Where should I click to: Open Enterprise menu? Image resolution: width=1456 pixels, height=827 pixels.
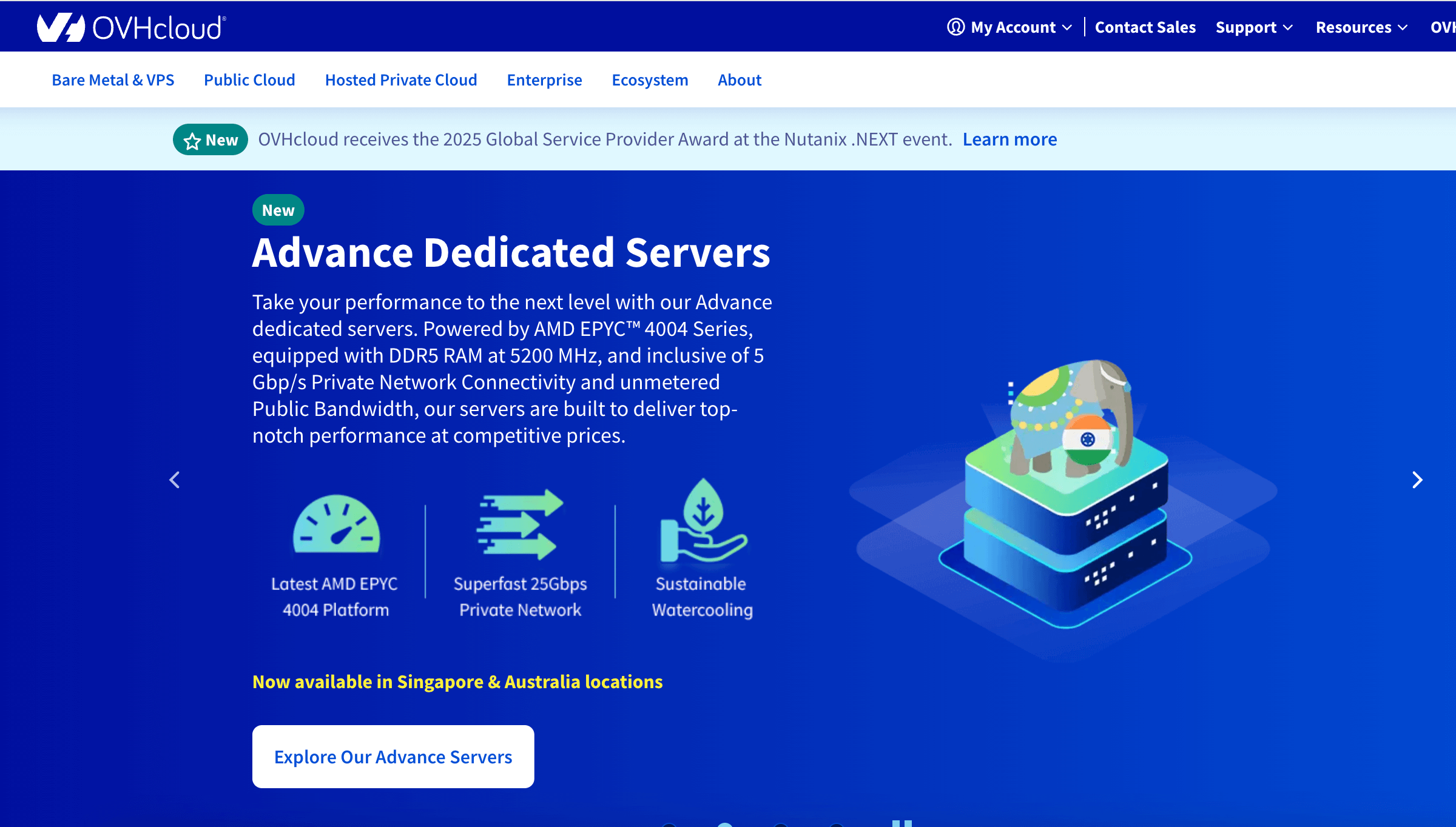544,80
